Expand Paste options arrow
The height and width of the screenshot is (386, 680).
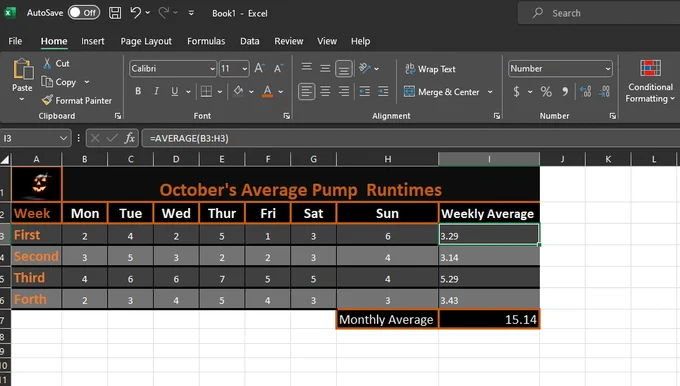pos(22,99)
